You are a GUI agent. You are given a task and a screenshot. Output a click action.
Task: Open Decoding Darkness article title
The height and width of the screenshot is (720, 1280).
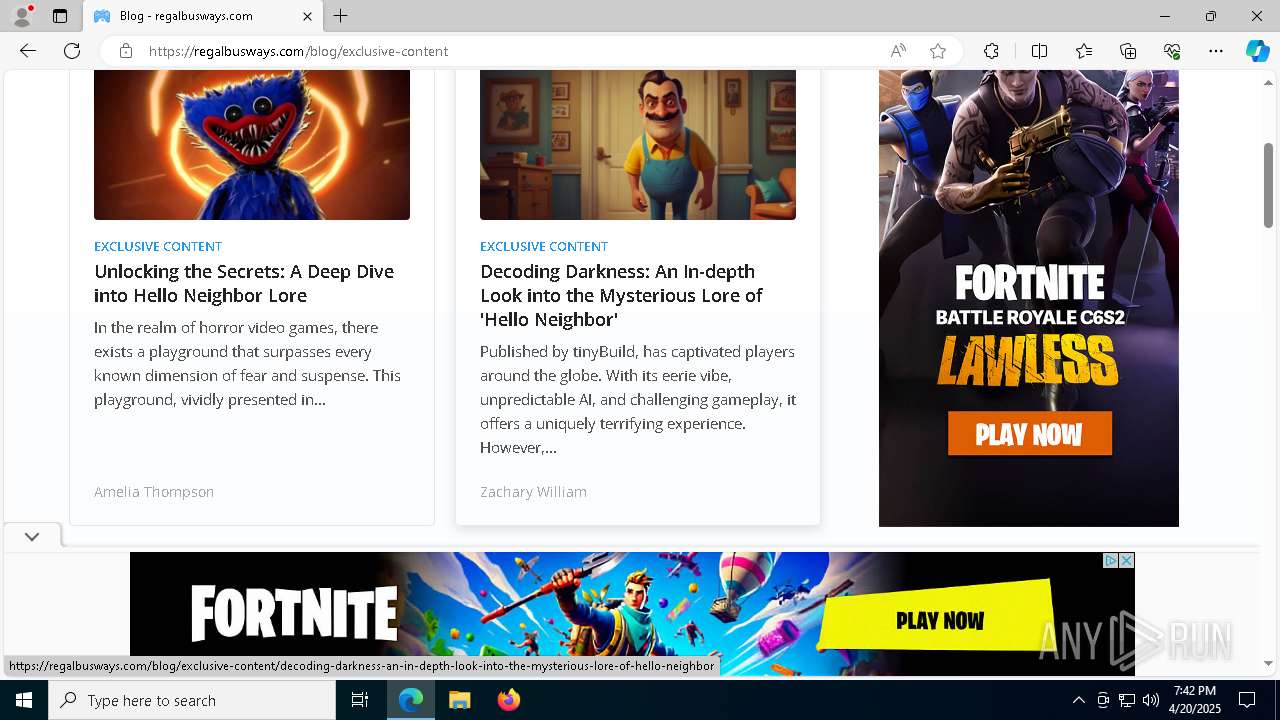click(621, 295)
